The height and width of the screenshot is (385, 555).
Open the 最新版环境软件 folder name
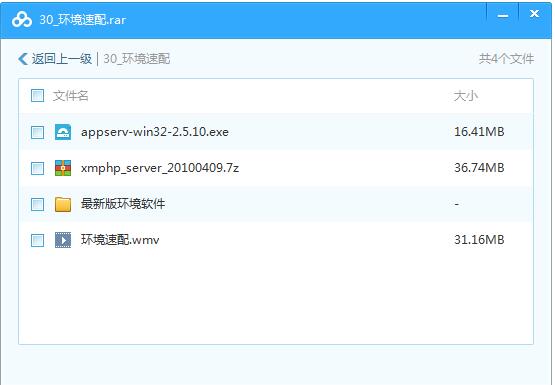123,204
